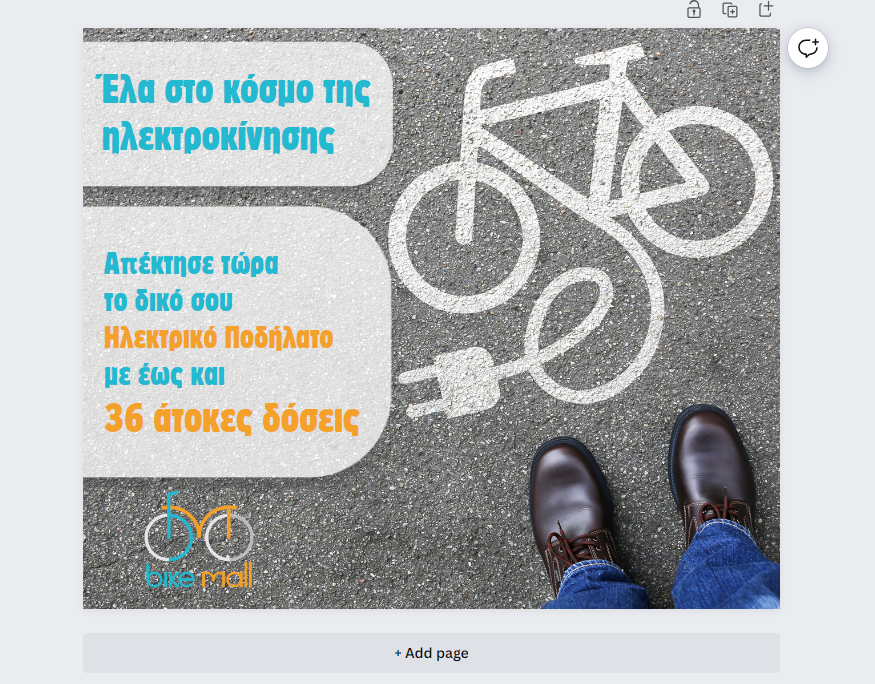
Task: Select the orange 'Ηλεκτρικό Ποδήλατο' text
Action: (218, 338)
